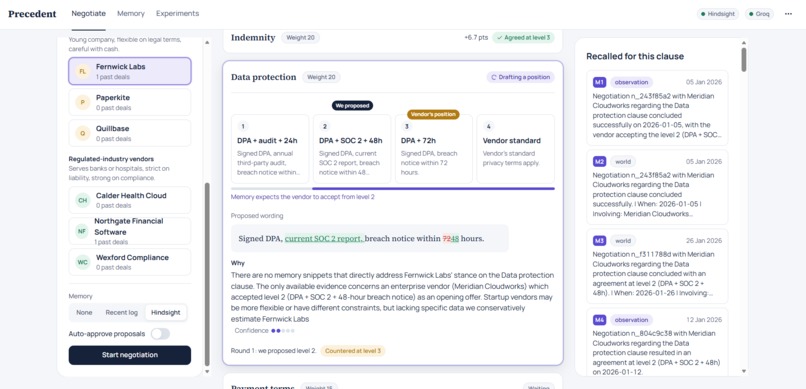Click the Vendor's position label

coord(433,114)
